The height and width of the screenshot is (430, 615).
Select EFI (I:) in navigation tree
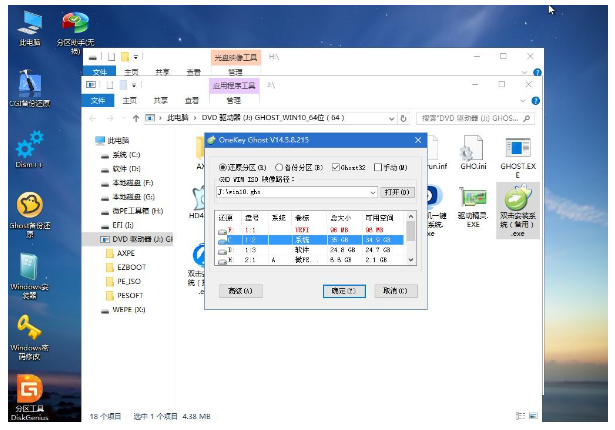pos(117,225)
